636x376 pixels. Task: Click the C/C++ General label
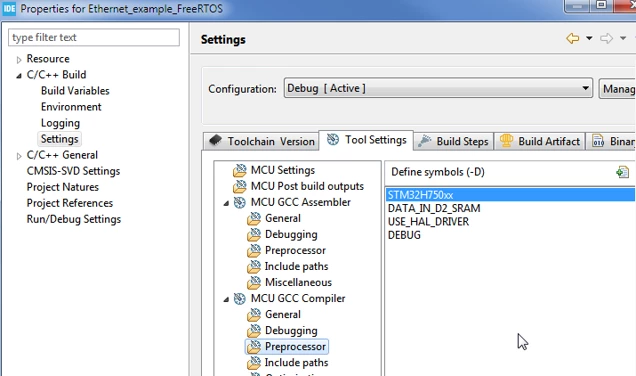click(x=62, y=155)
